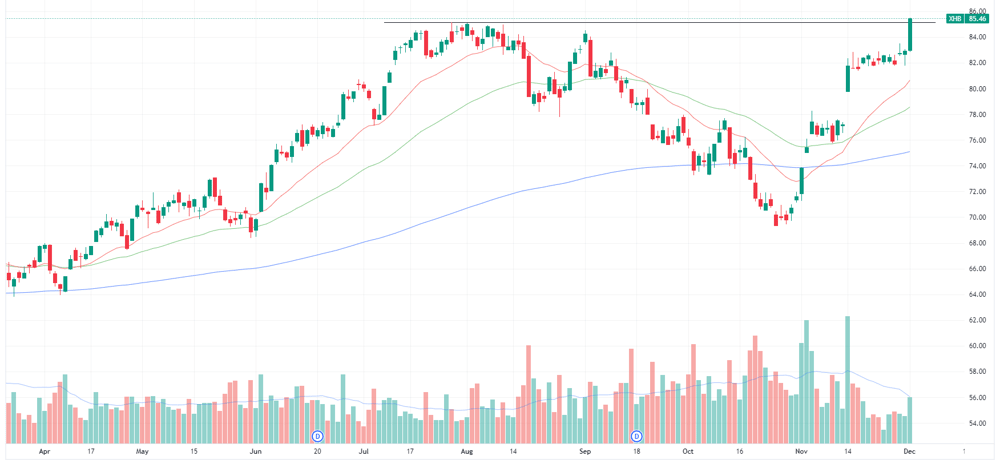Select right end of blue long-term moving average

coord(908,152)
